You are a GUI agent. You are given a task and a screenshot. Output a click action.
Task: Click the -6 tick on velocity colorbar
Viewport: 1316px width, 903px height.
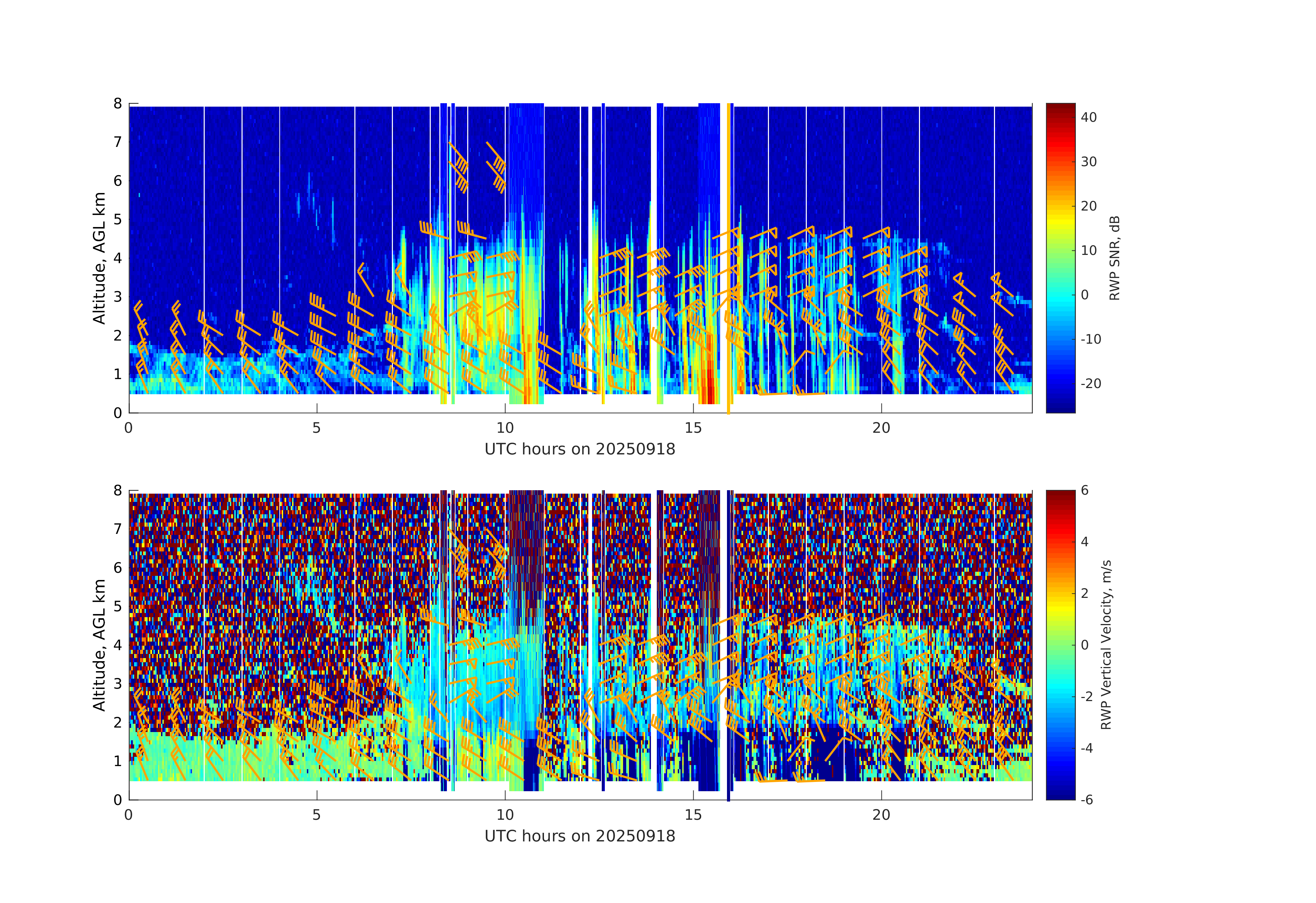1087,799
